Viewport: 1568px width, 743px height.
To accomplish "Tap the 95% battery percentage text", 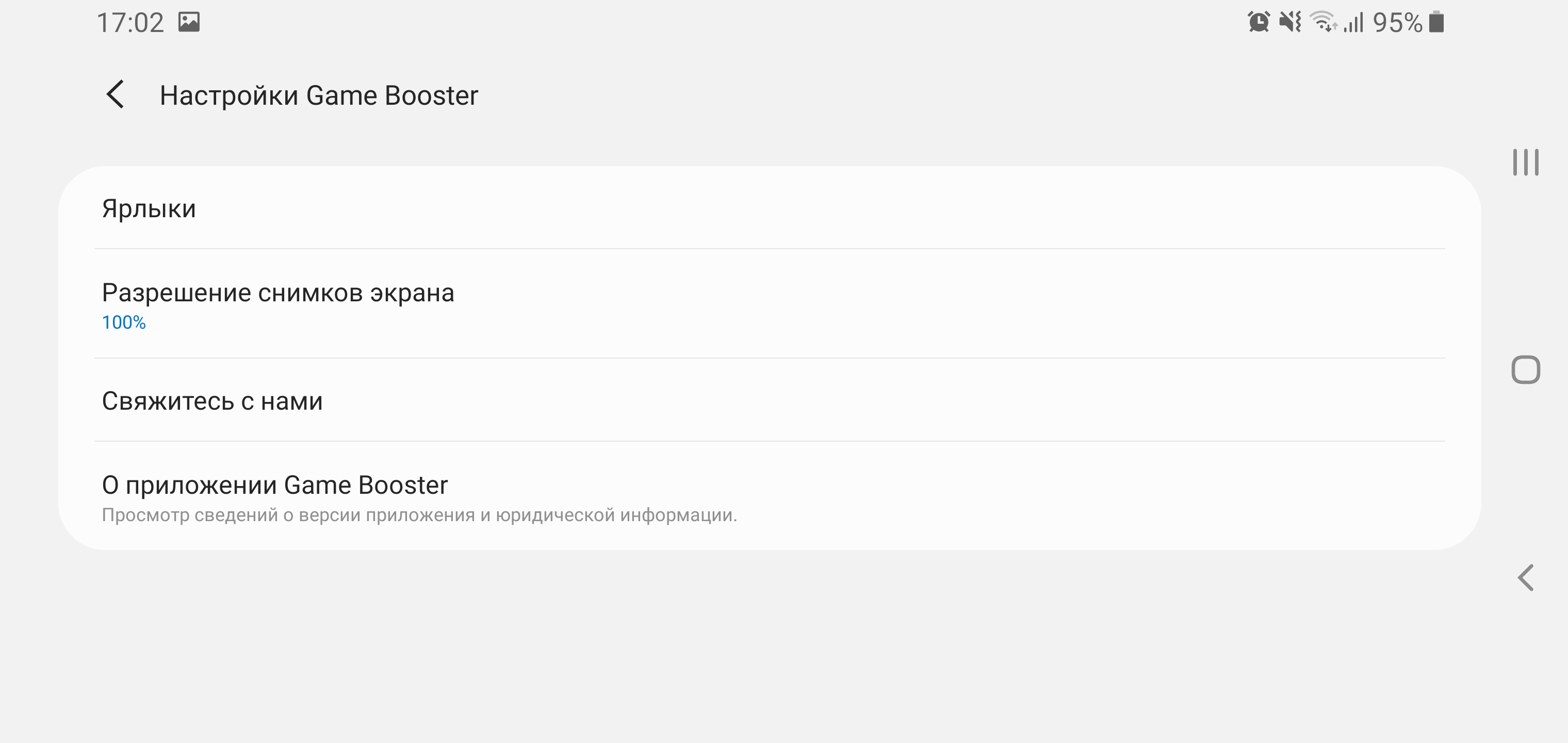I will pyautogui.click(x=1397, y=23).
